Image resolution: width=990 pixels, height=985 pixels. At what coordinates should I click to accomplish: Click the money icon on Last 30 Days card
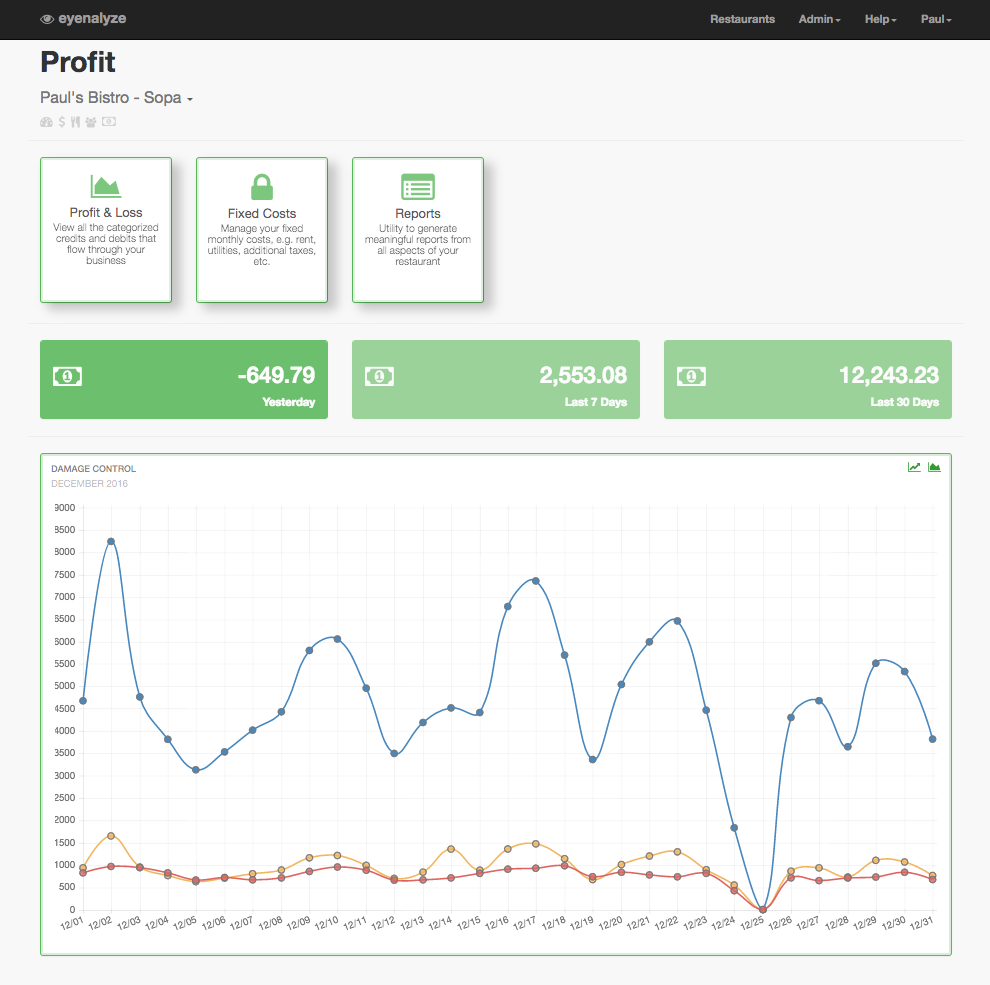pos(691,376)
